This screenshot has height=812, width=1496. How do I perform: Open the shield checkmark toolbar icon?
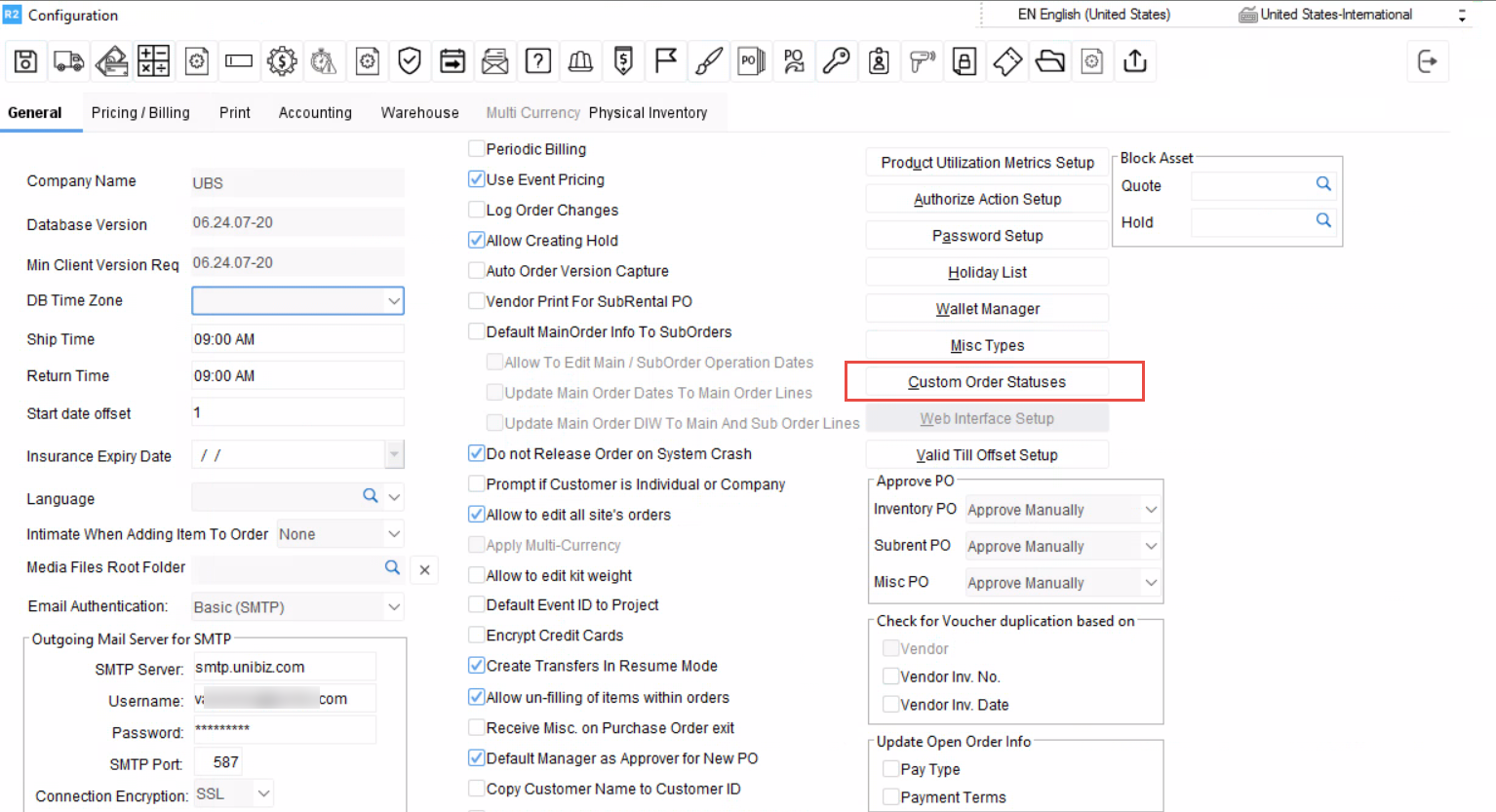click(x=410, y=62)
